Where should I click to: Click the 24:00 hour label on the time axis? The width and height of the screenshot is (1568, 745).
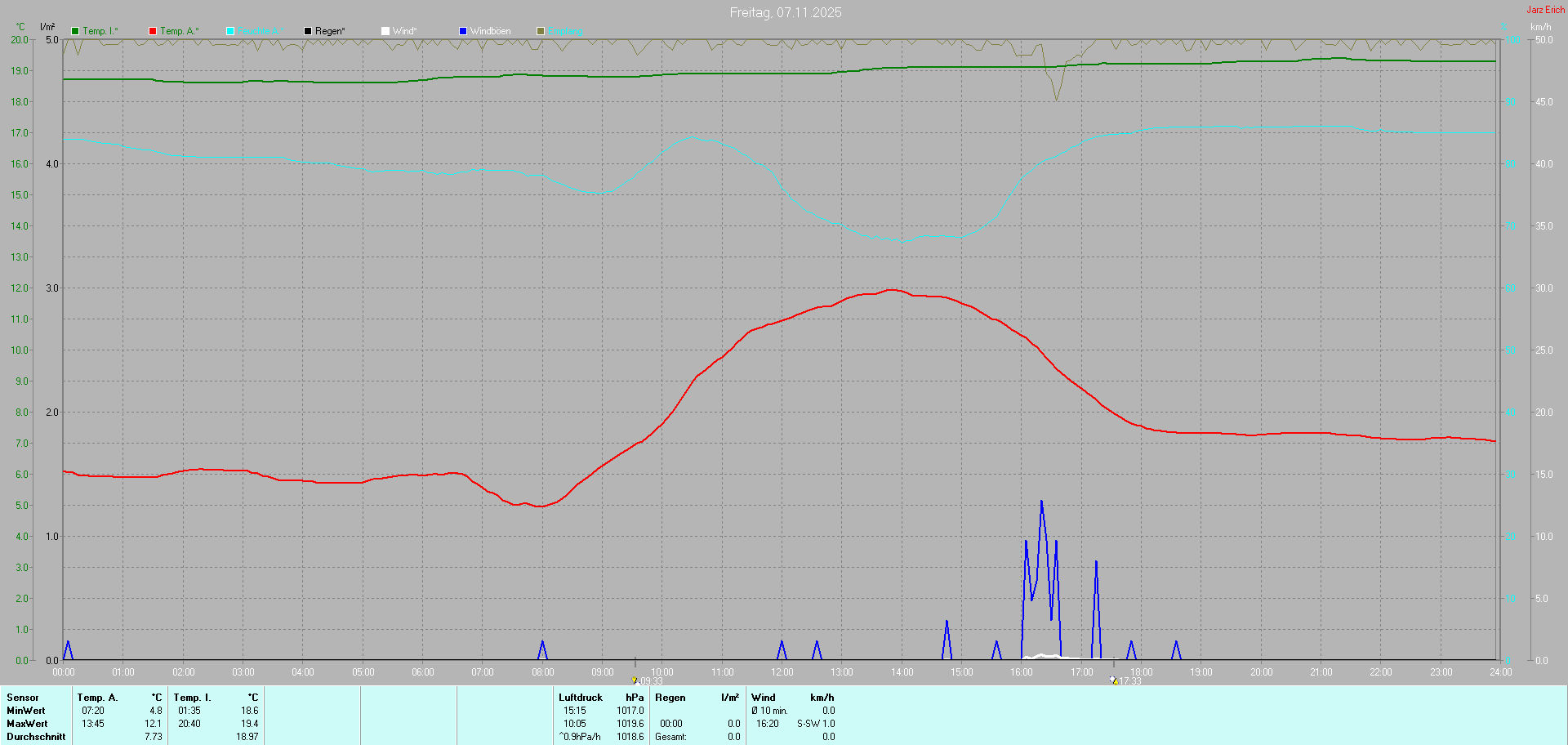click(x=1501, y=672)
